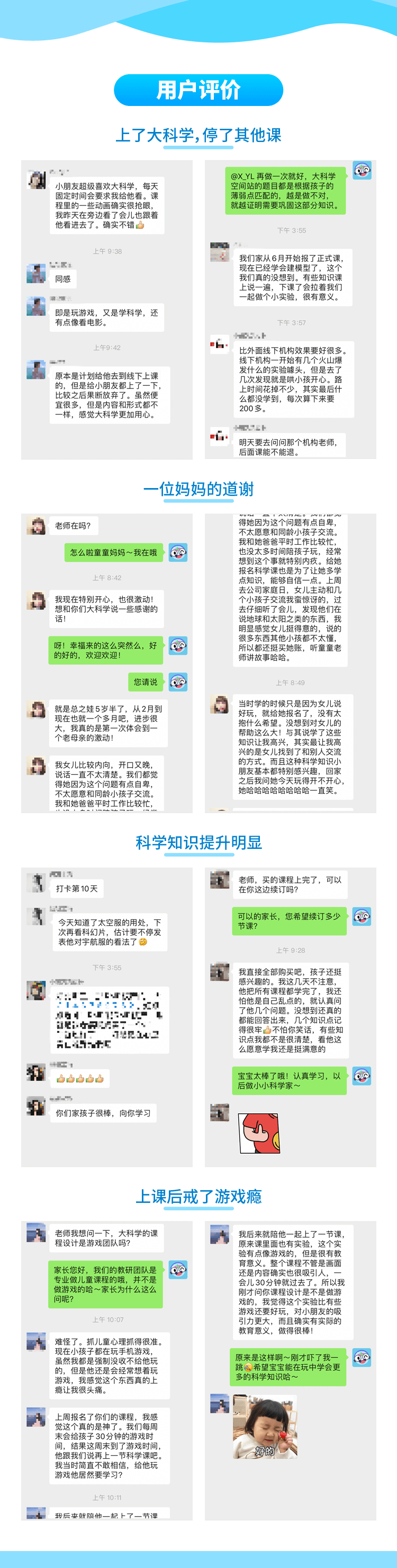Click the '老师，买的课程上完了' message
Image resolution: width=397 pixels, height=1568 pixels.
point(290,884)
